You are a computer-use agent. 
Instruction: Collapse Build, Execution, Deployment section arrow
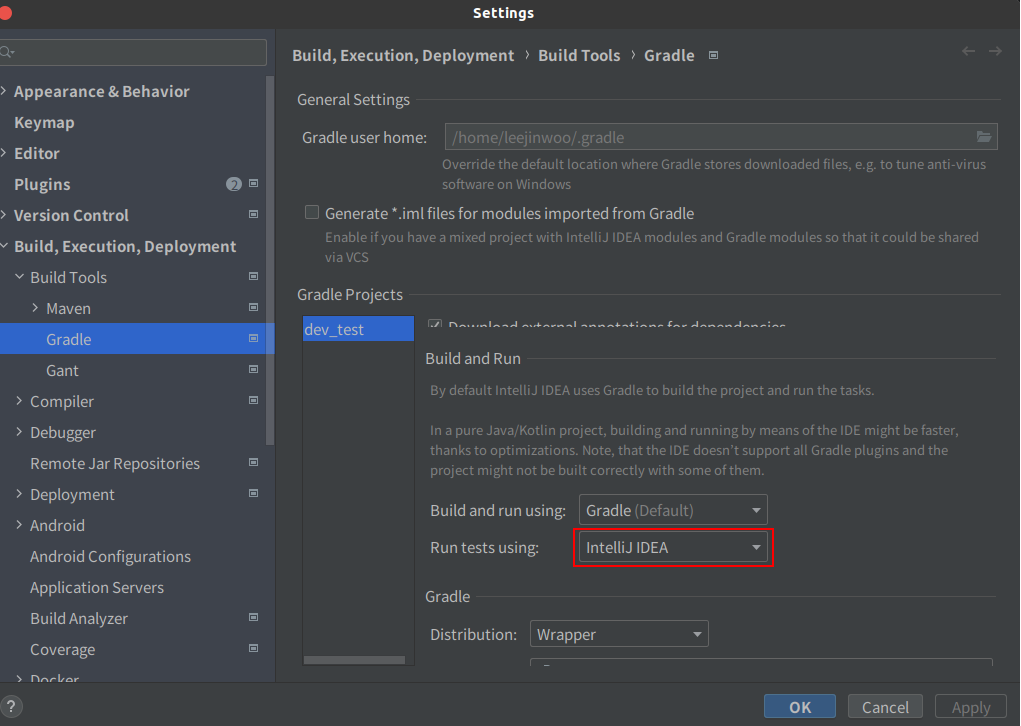pyautogui.click(x=4, y=245)
